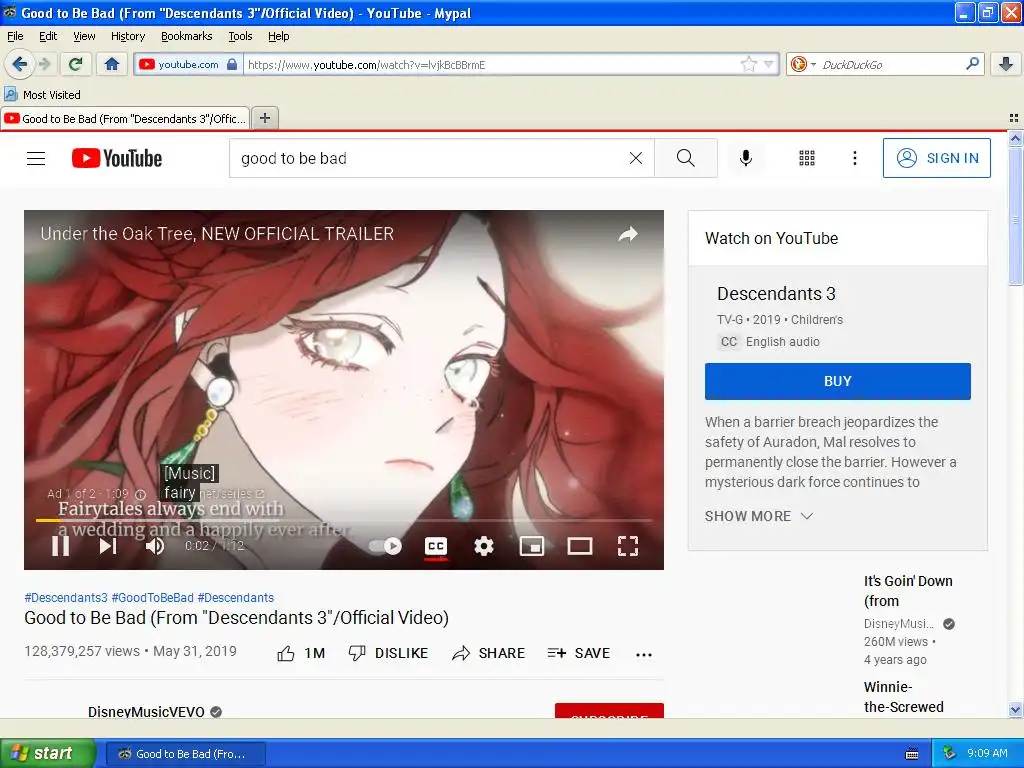Switch to miniplayer mode

pos(532,545)
